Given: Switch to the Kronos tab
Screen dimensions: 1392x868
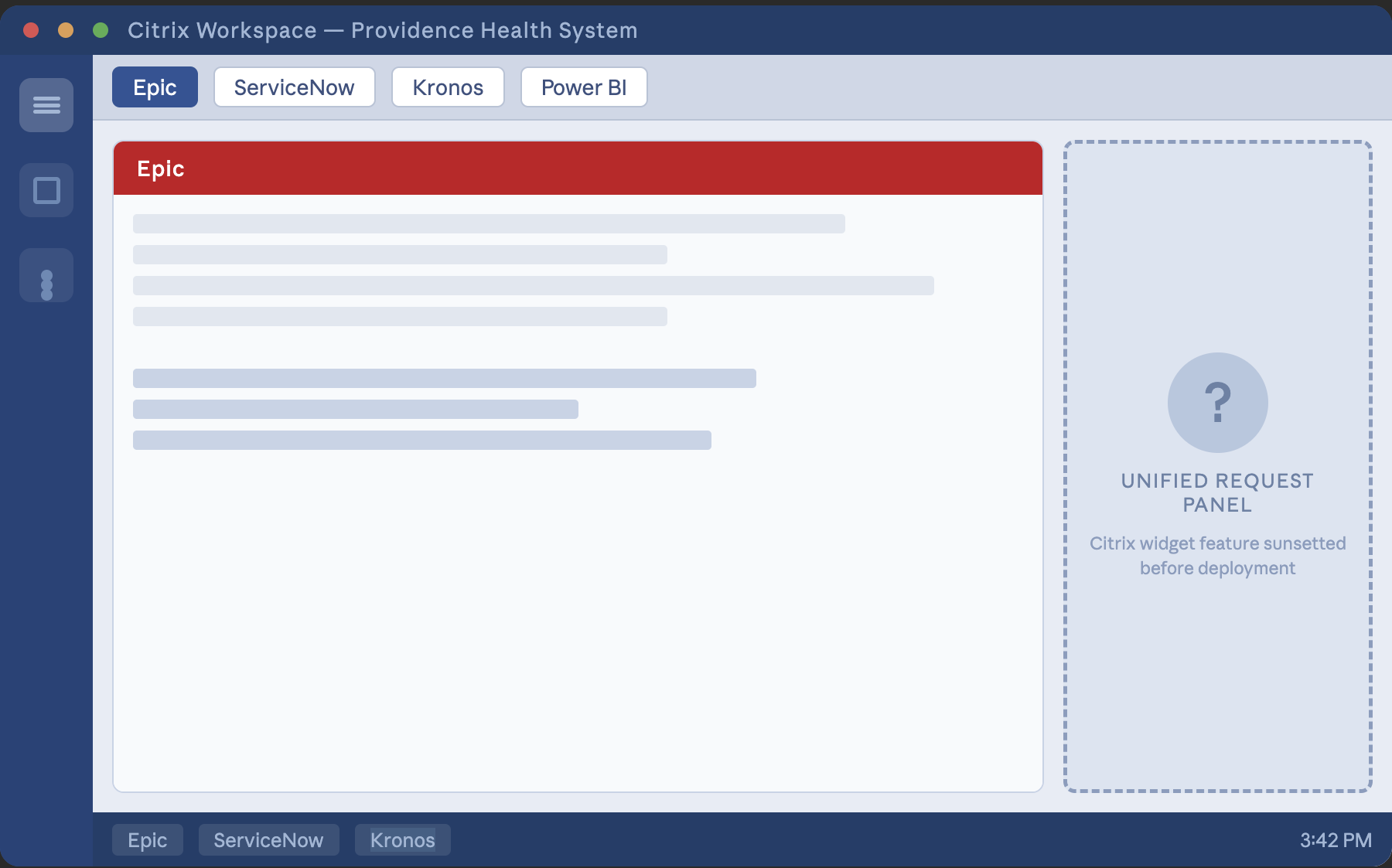Looking at the screenshot, I should (x=447, y=87).
